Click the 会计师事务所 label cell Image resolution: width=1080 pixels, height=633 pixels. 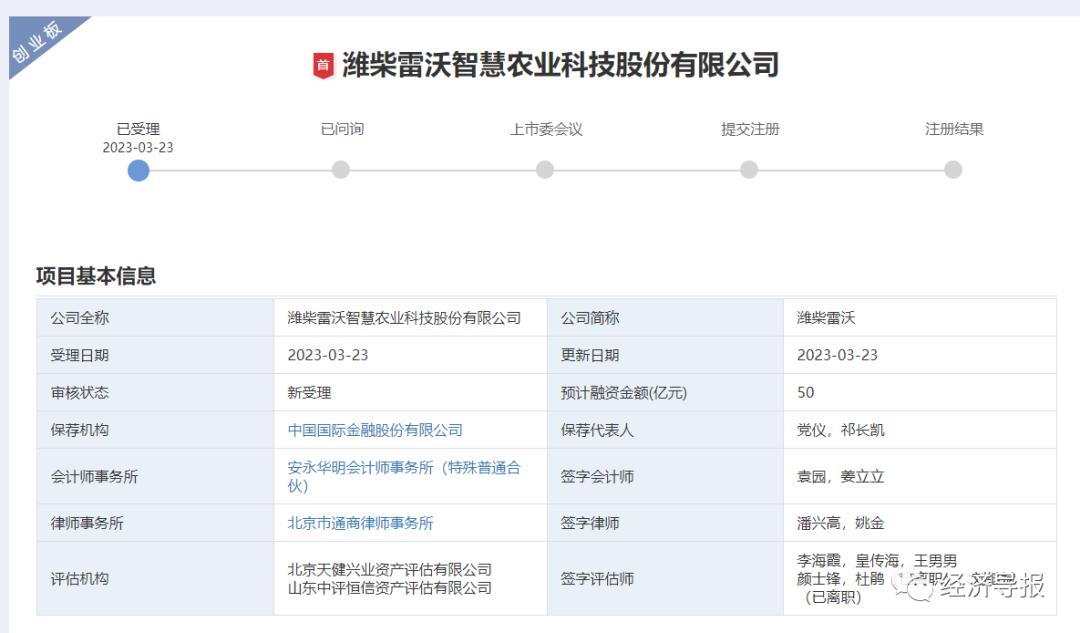pos(156,477)
